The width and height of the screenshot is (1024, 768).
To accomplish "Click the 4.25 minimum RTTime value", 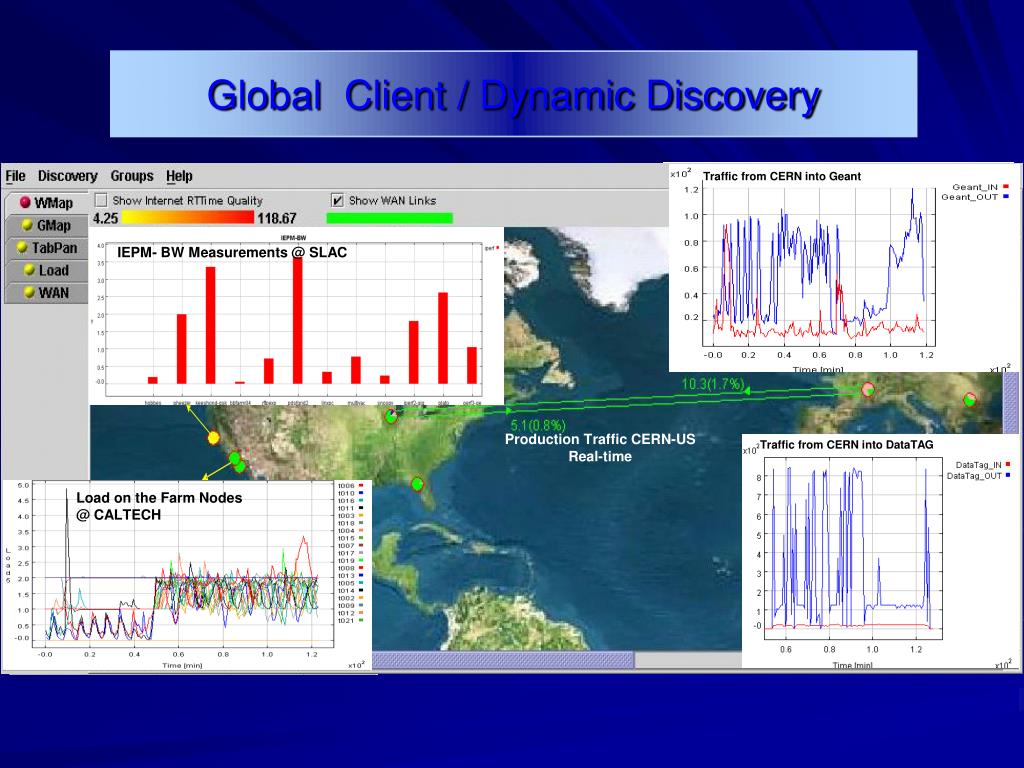I will pos(106,218).
